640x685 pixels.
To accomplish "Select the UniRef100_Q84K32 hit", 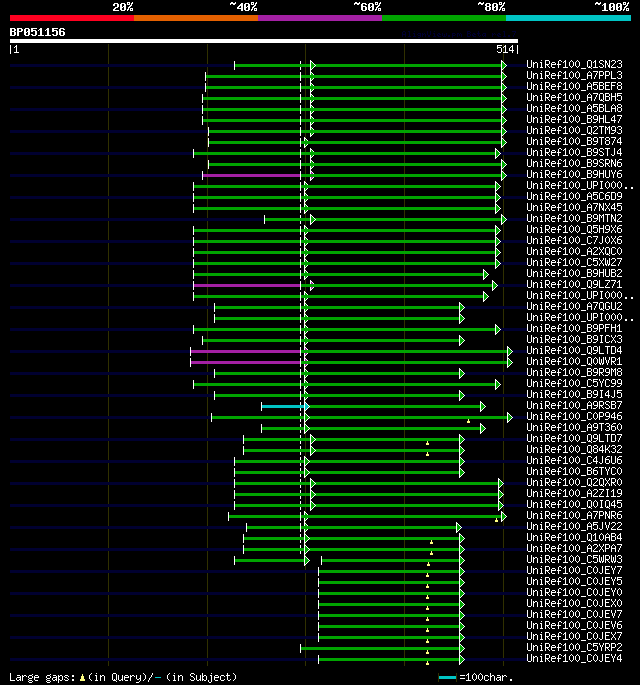I will pyautogui.click(x=574, y=449).
